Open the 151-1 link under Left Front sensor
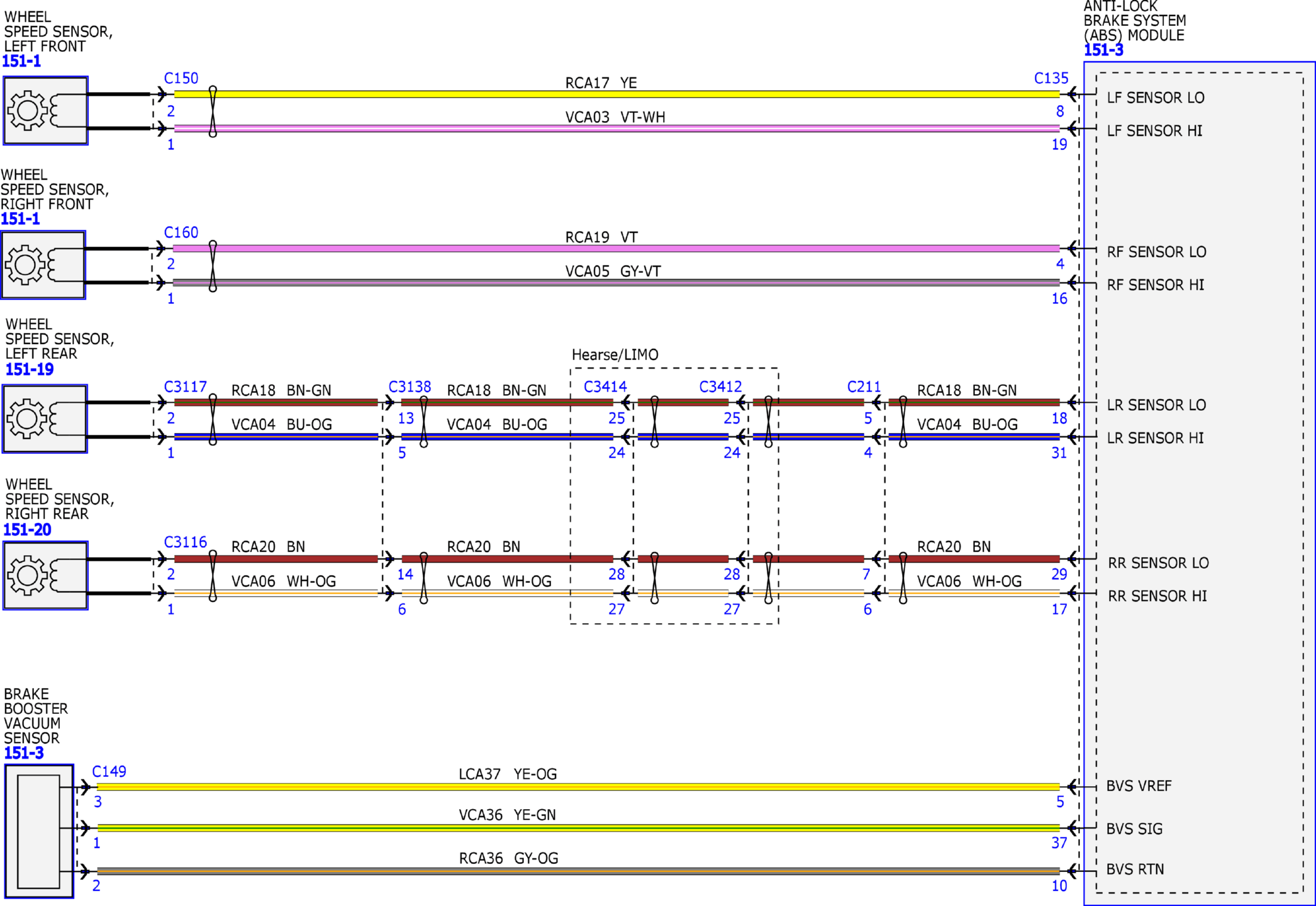 [x=22, y=61]
